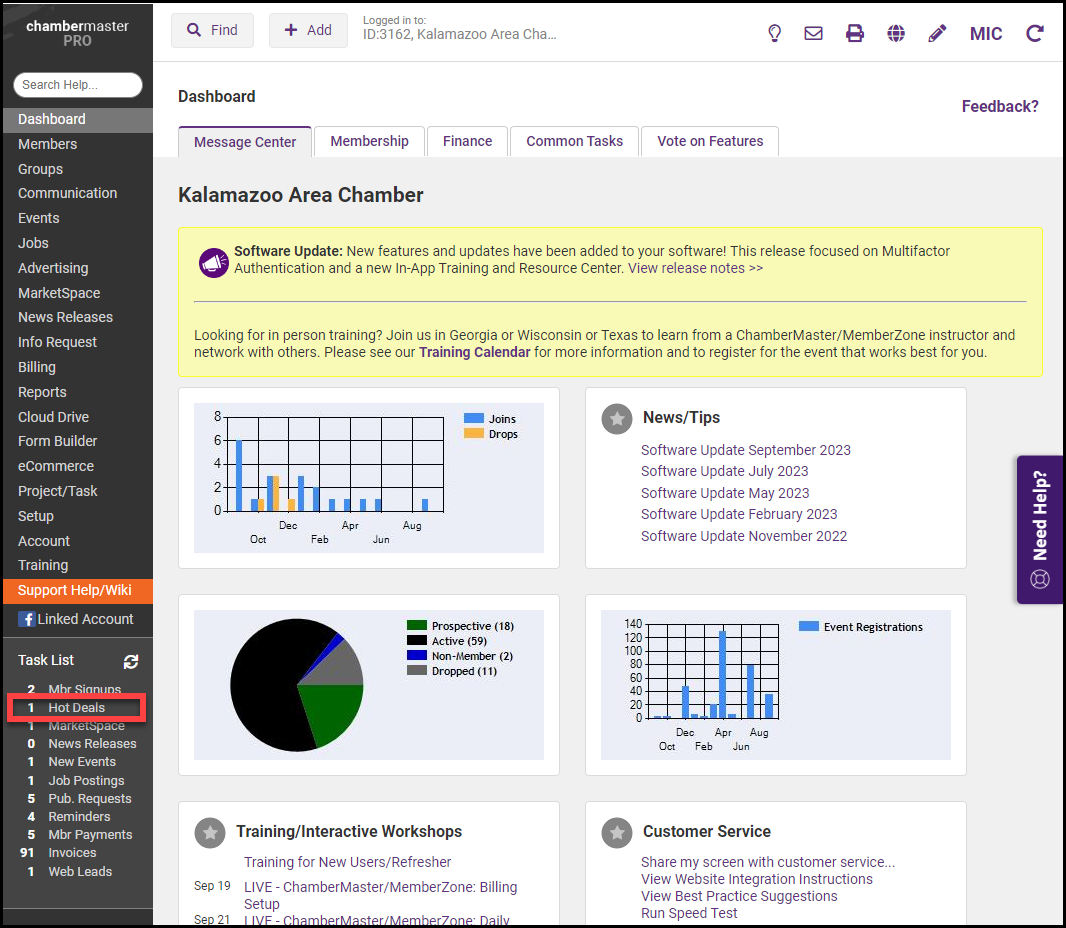Click the Feedback? link
The image size is (1066, 928).
(x=1000, y=107)
